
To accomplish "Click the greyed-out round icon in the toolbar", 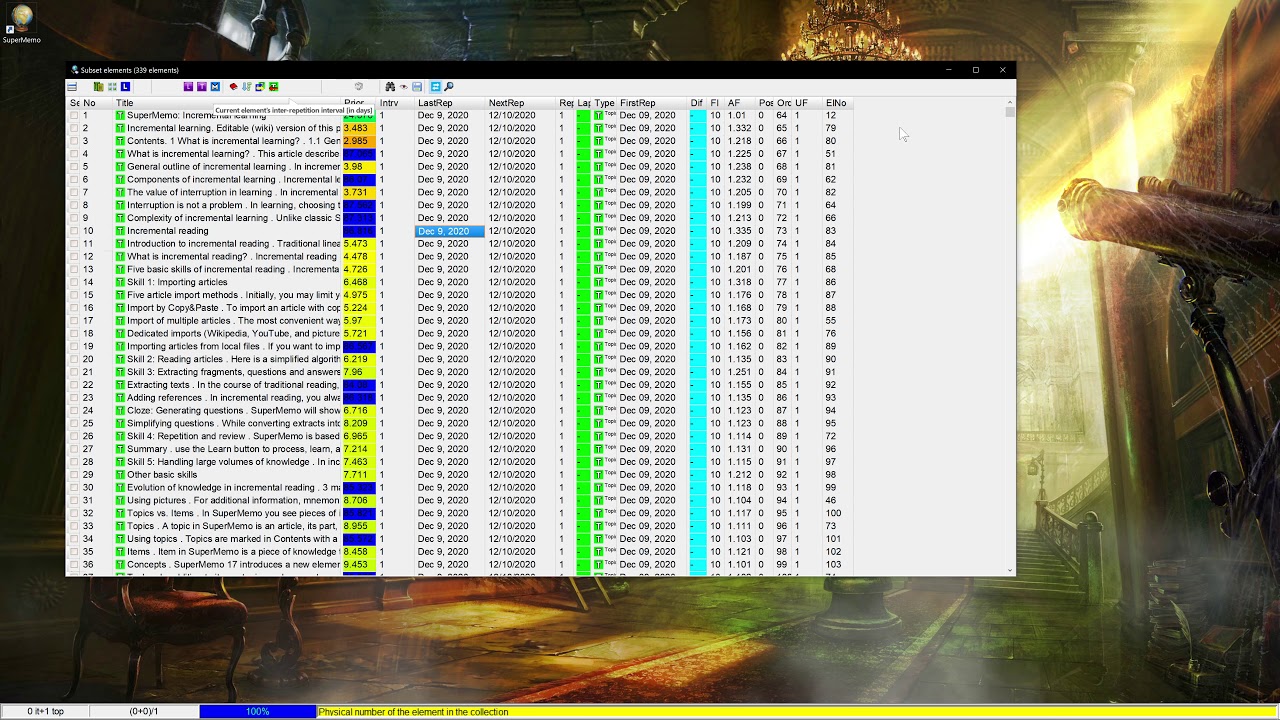I will [x=359, y=87].
